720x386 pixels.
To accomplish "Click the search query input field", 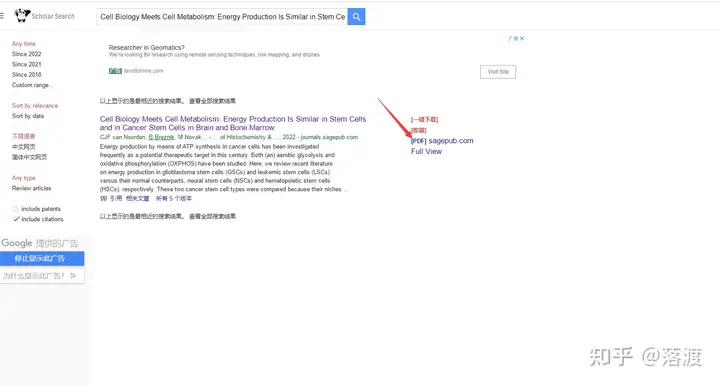I will tap(222, 17).
